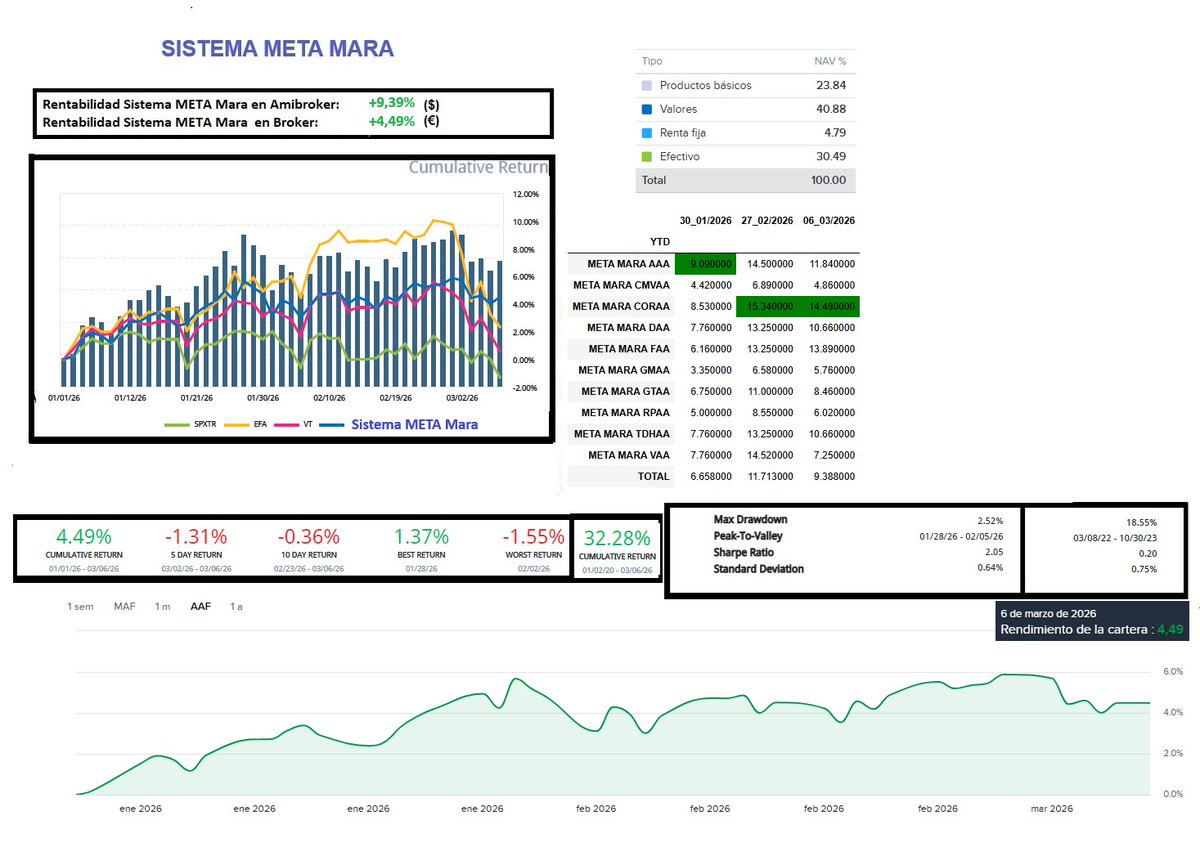
Task: Click the Cumulative Return chart title
Action: (x=479, y=168)
